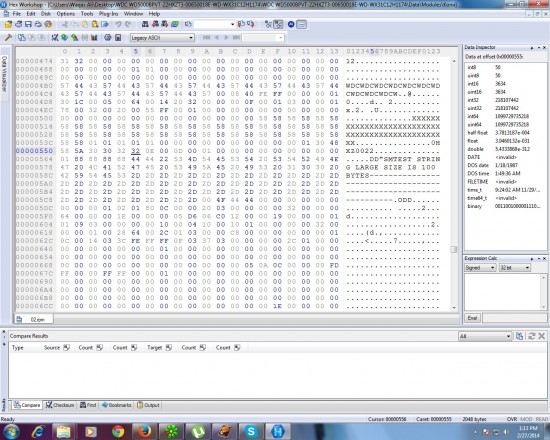Toggle the selected pane button beside blue circle
The width and height of the screenshot is (550, 440).
coord(301,24)
